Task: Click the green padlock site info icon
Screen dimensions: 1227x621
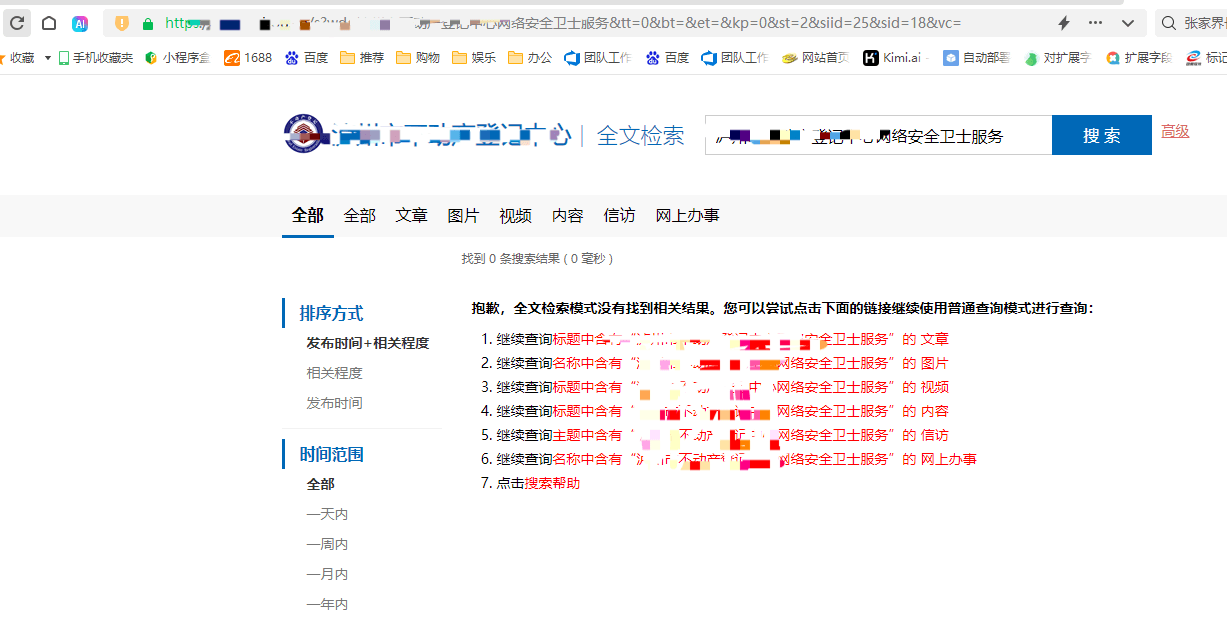Action: pyautogui.click(x=148, y=23)
